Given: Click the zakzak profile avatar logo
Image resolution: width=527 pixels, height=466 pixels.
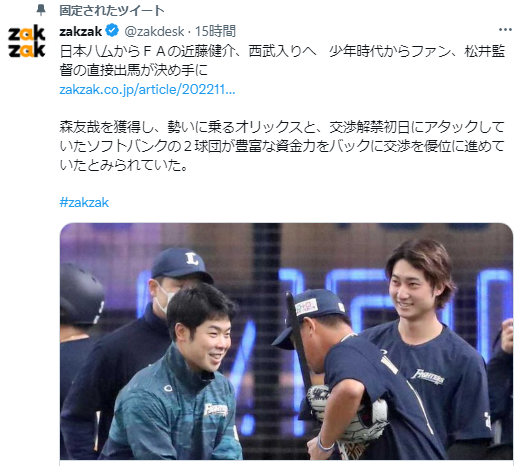Looking at the screenshot, I should [x=27, y=41].
